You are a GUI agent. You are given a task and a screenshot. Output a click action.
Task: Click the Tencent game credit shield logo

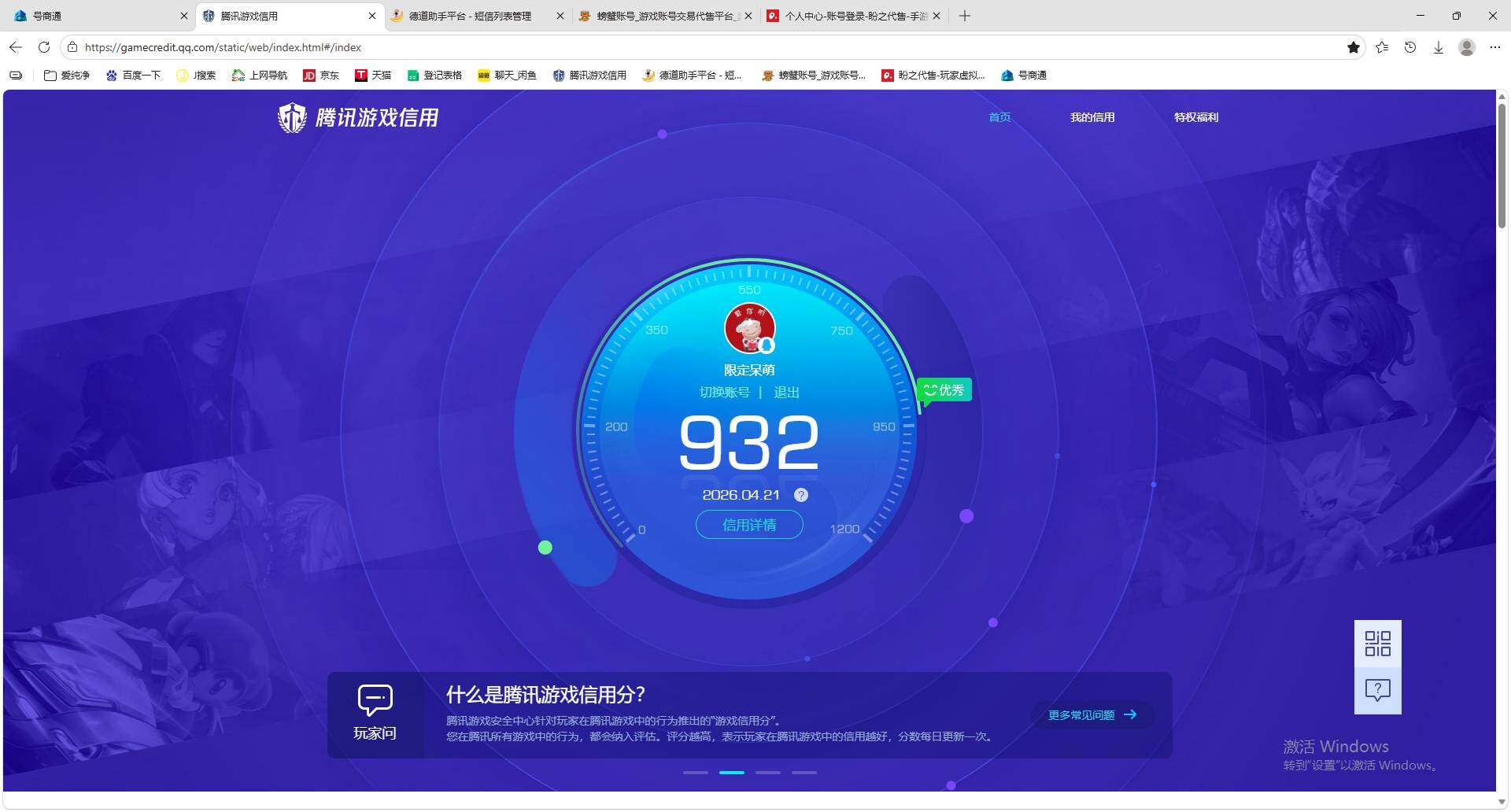pyautogui.click(x=292, y=118)
